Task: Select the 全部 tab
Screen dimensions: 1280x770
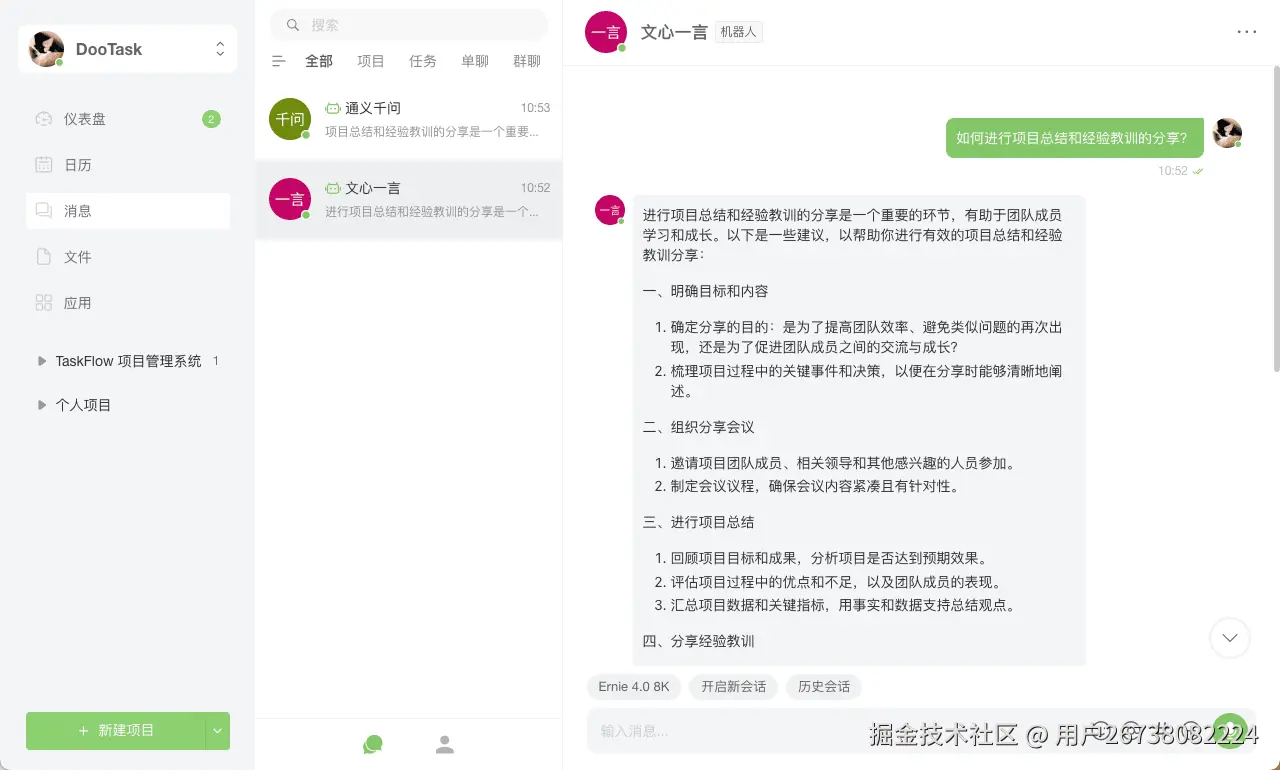Action: pos(319,61)
